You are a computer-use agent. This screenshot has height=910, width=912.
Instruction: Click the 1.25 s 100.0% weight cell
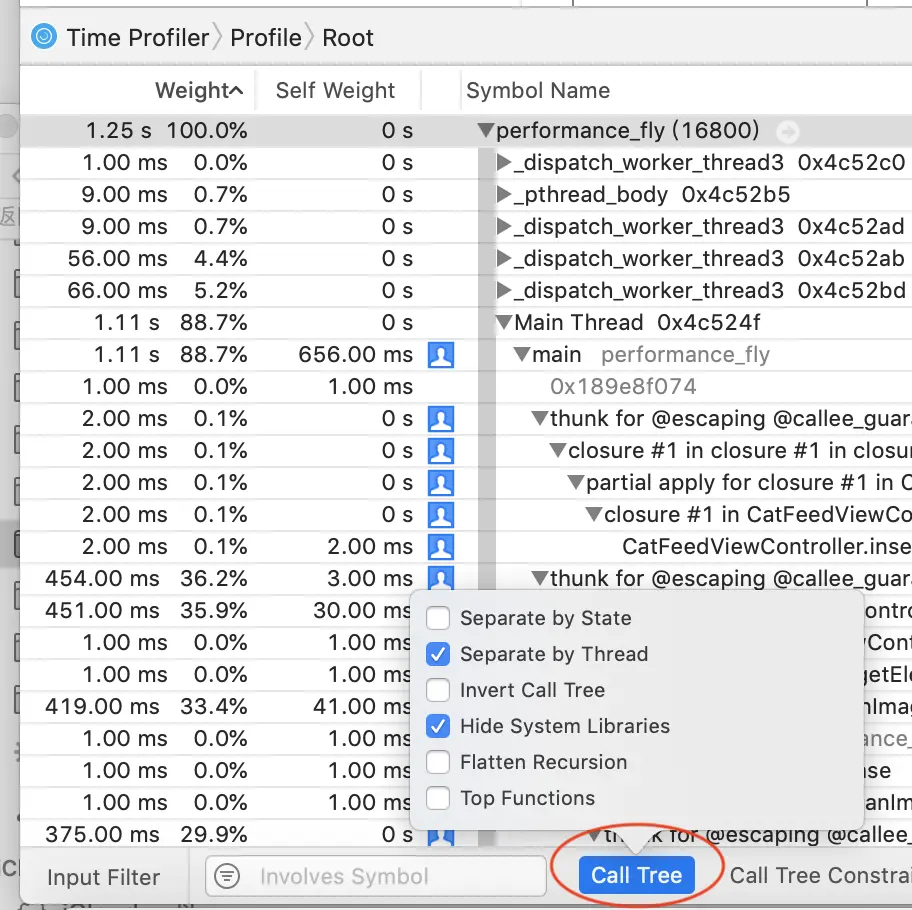pyautogui.click(x=166, y=131)
